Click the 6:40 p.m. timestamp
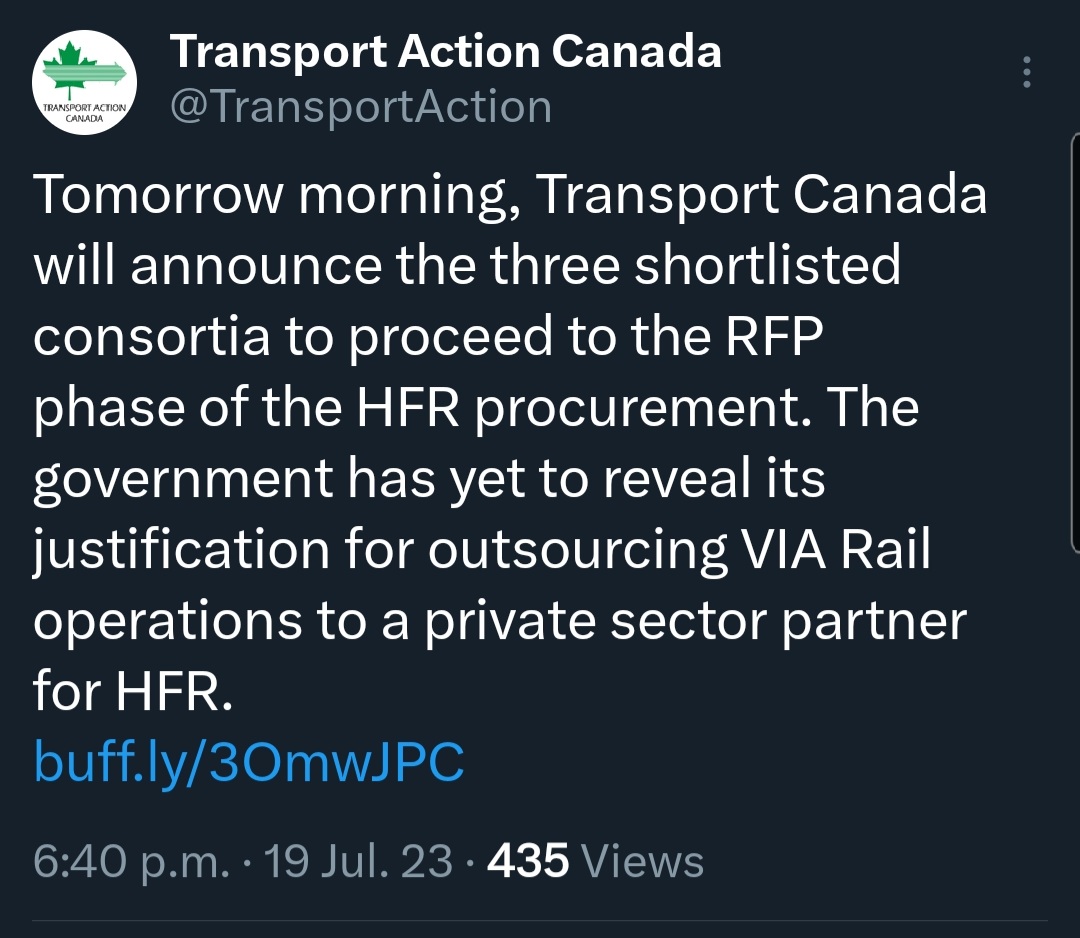 131,862
